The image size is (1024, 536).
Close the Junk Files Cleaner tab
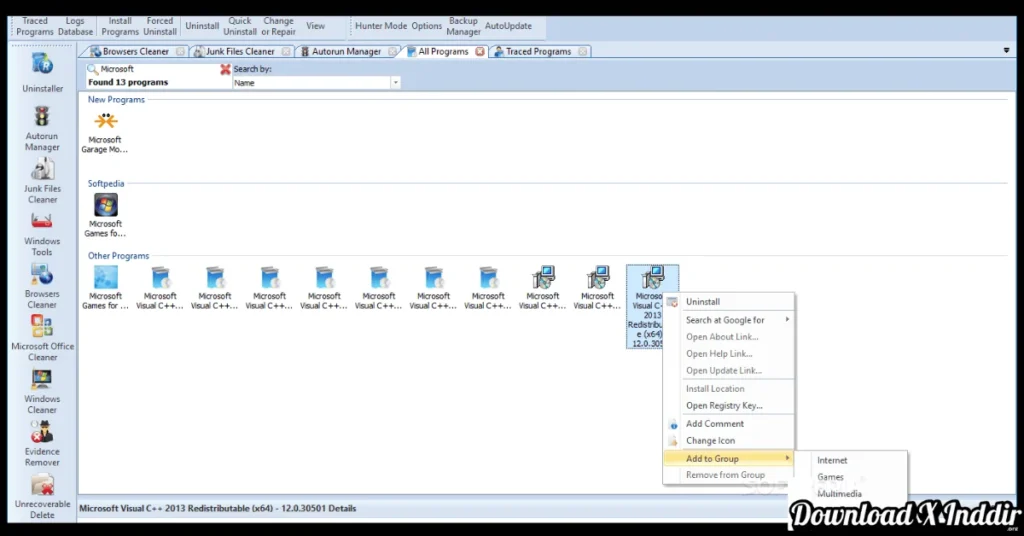pos(286,52)
